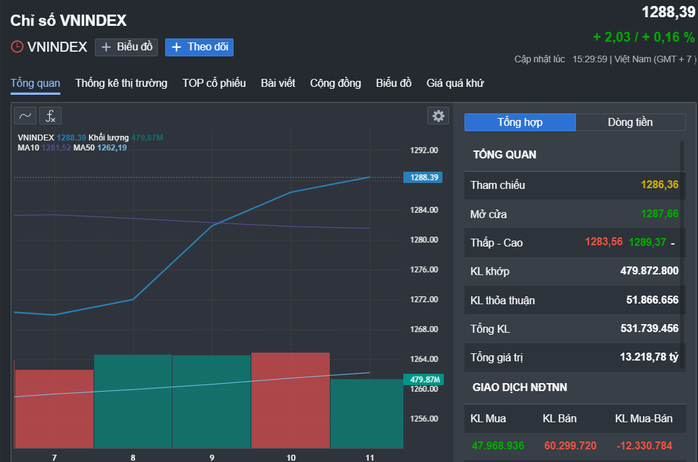This screenshot has width=698, height=462.
Task: Click the index value 1288,39 at top right
Action: 668,12
